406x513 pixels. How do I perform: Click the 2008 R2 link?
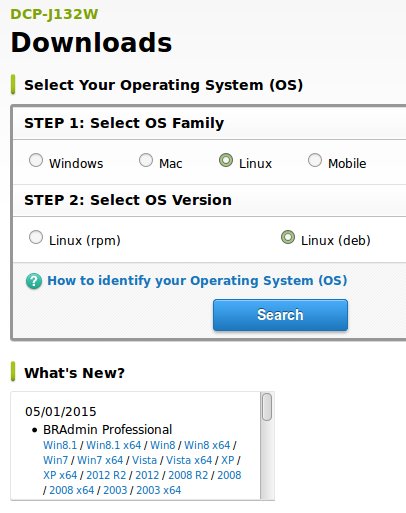[188, 475]
